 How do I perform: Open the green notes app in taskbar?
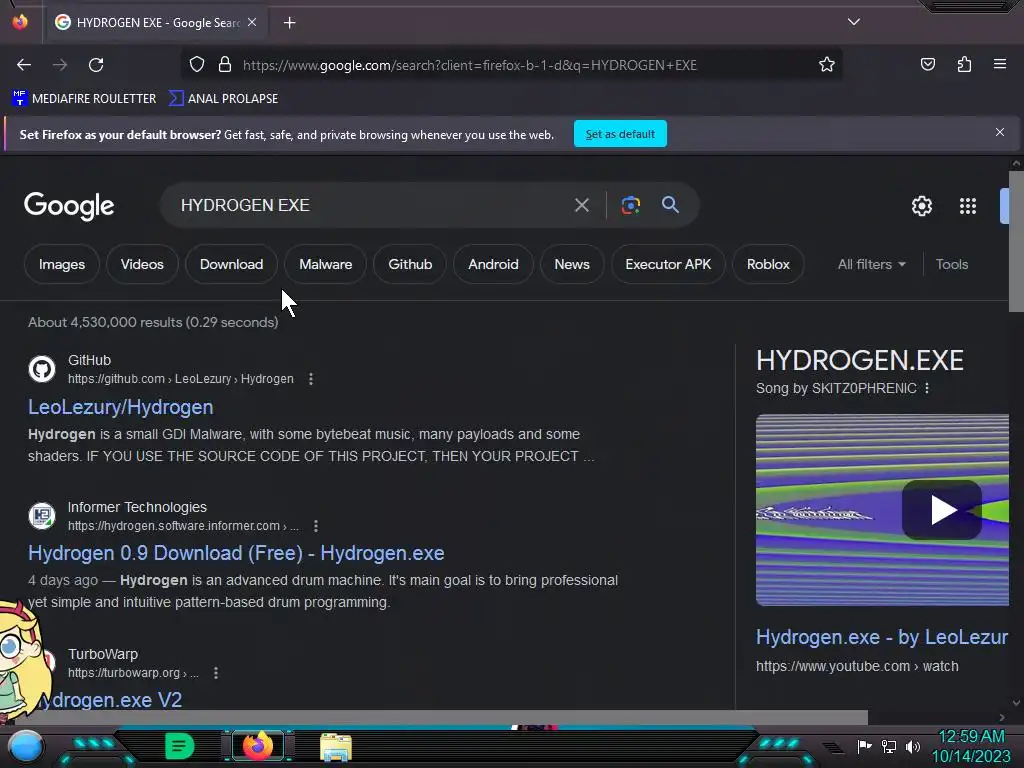180,746
